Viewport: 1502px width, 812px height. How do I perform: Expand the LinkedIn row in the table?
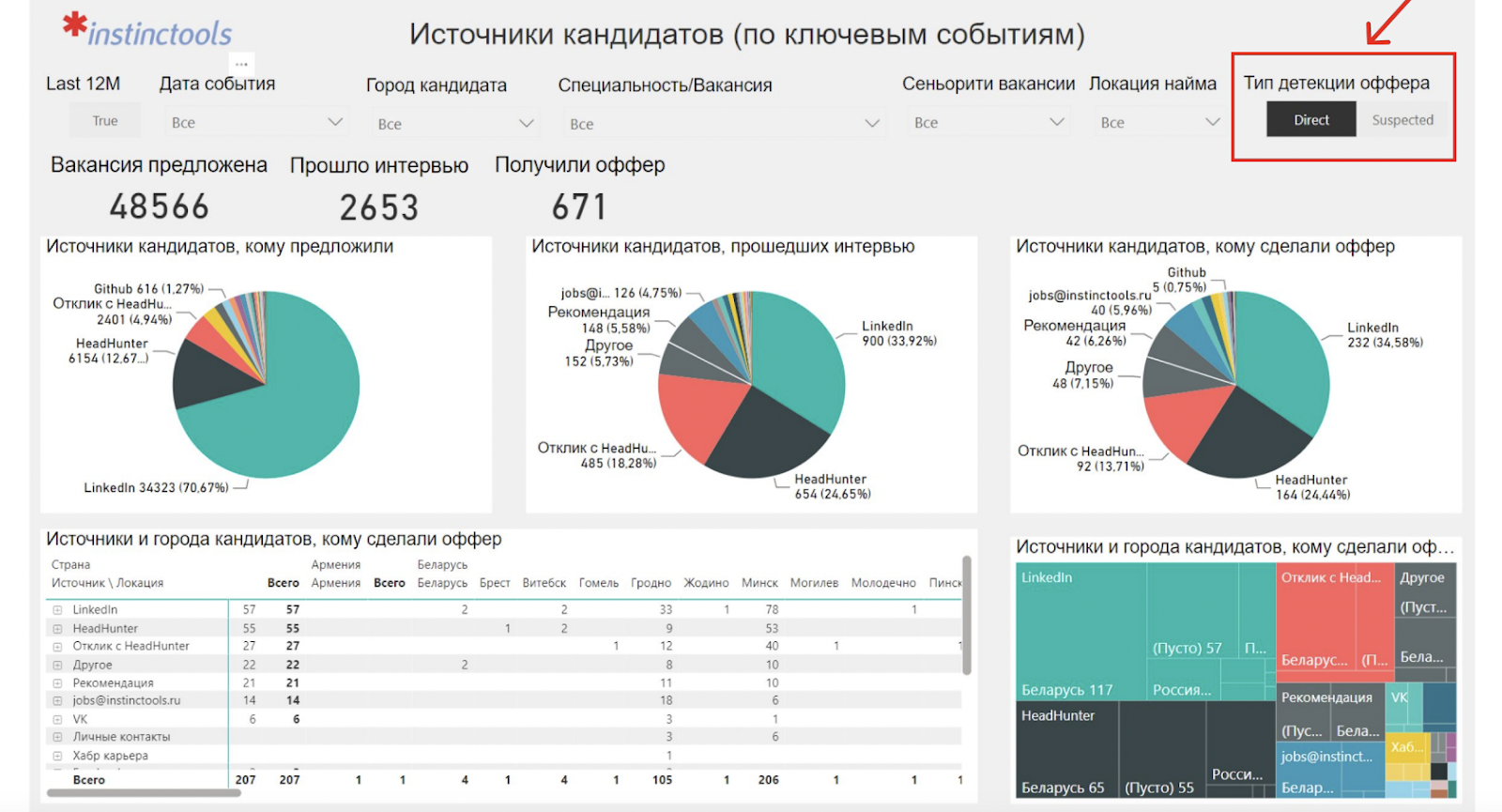pos(57,610)
